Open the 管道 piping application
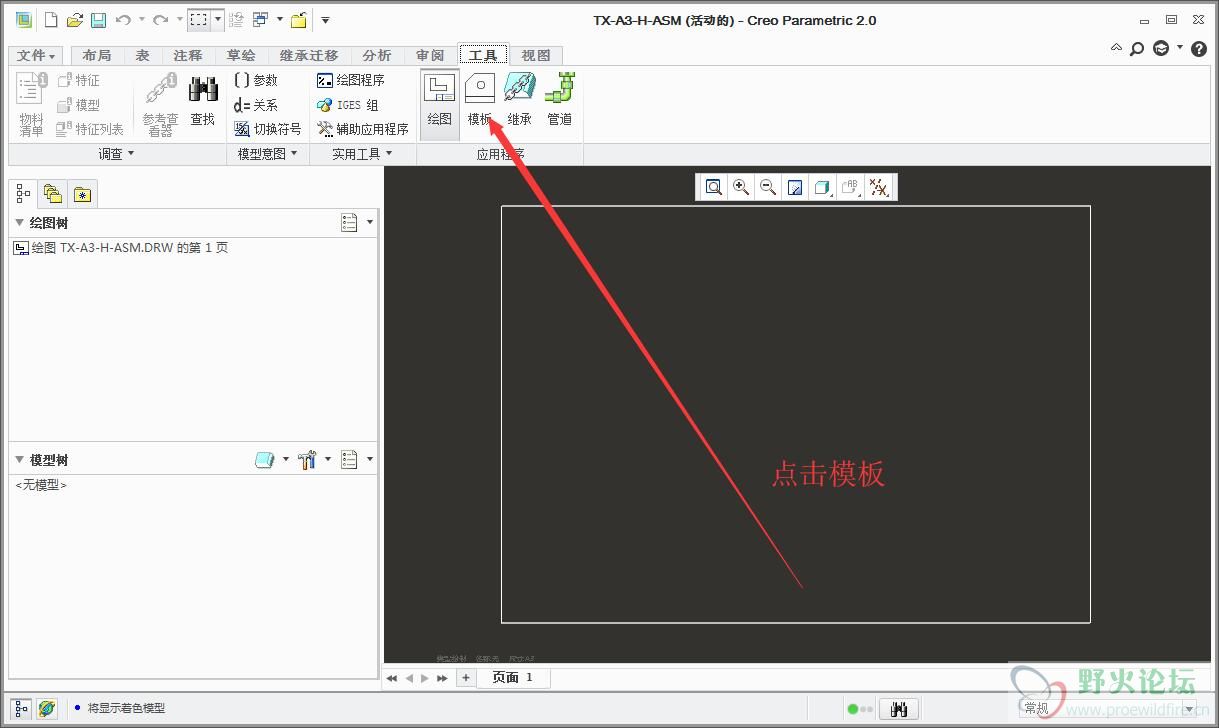The image size is (1219, 728). pyautogui.click(x=560, y=100)
